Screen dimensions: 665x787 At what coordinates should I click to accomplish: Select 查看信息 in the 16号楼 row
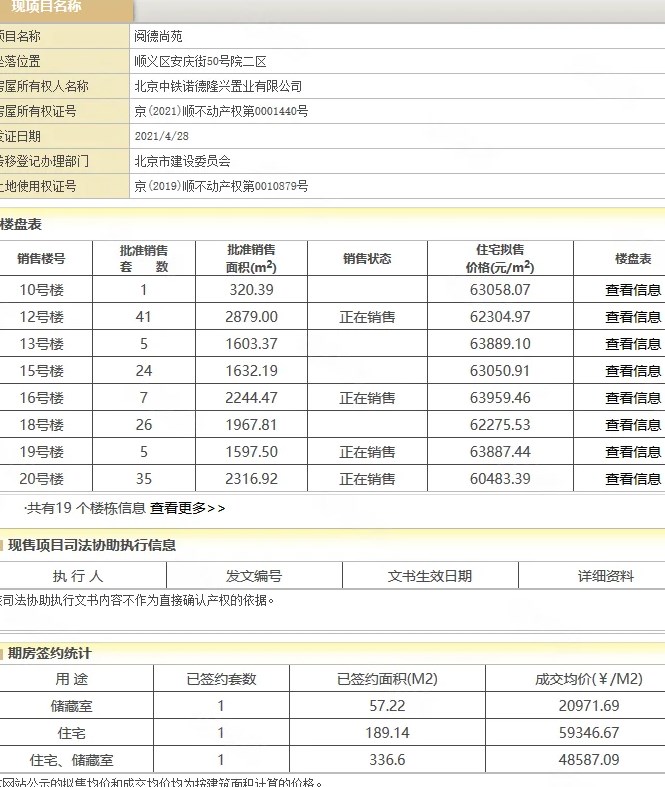click(632, 398)
